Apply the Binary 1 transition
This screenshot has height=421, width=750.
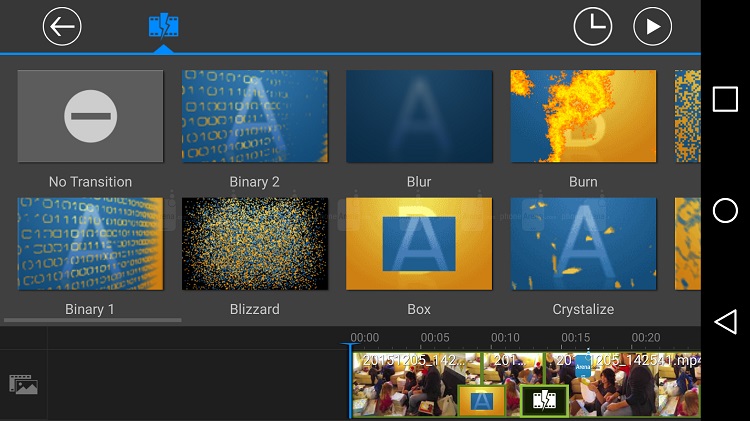(x=90, y=244)
